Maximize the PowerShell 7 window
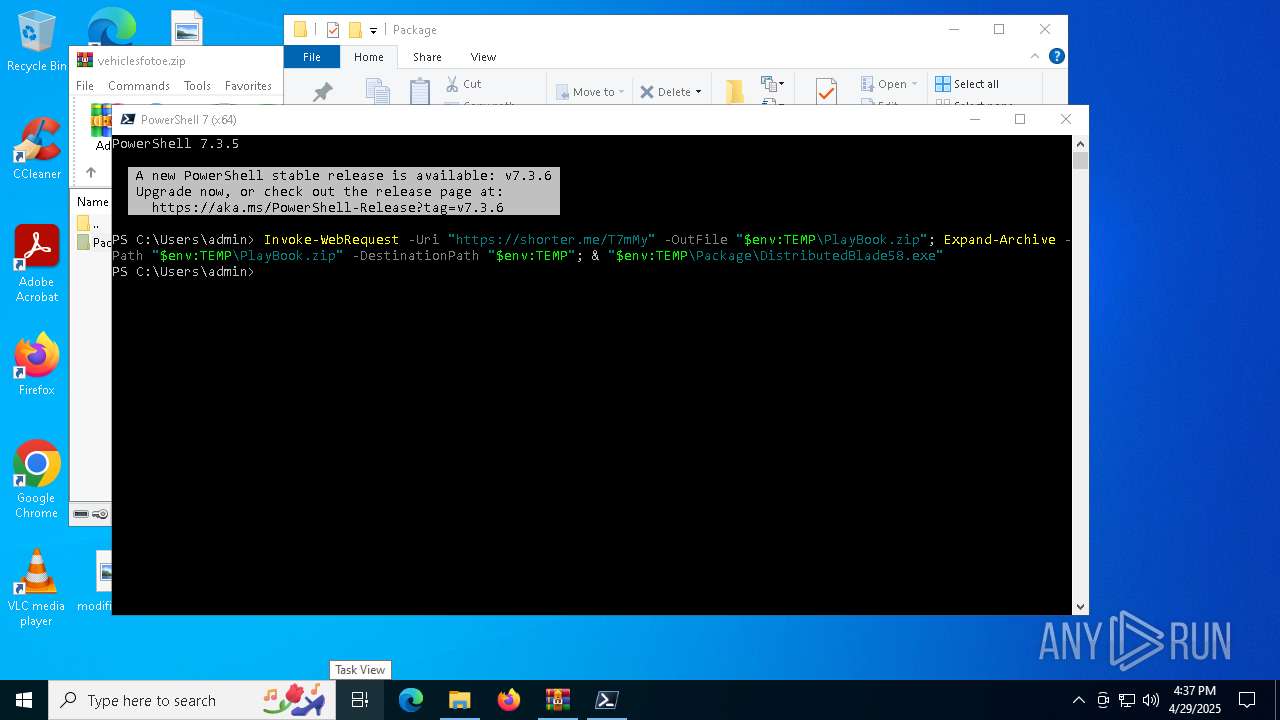Viewport: 1280px width, 720px height. 1020,119
